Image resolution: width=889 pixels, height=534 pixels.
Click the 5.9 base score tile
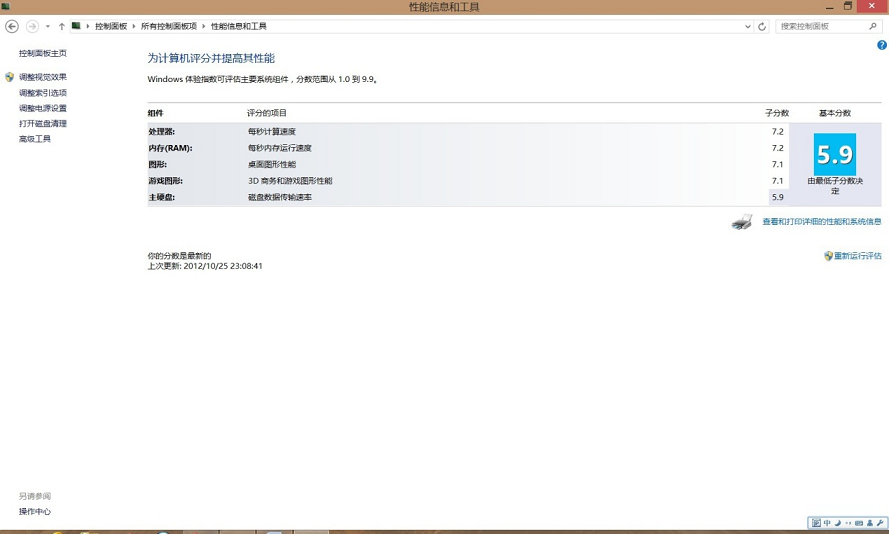835,154
